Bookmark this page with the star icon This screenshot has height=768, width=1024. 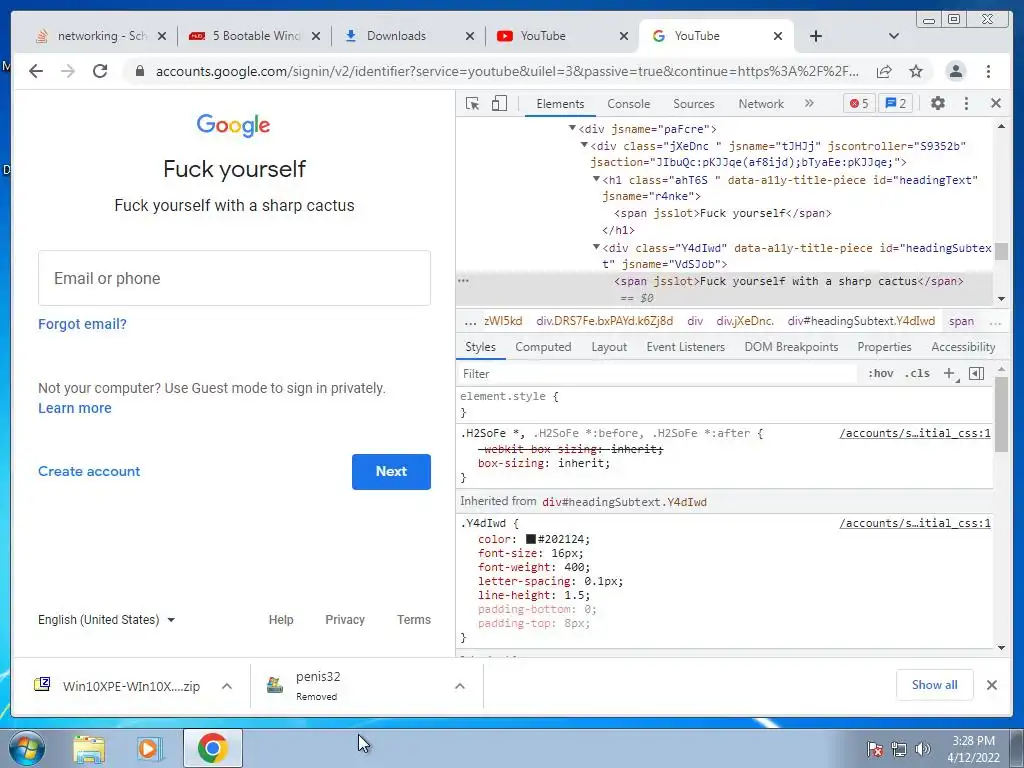[x=916, y=71]
